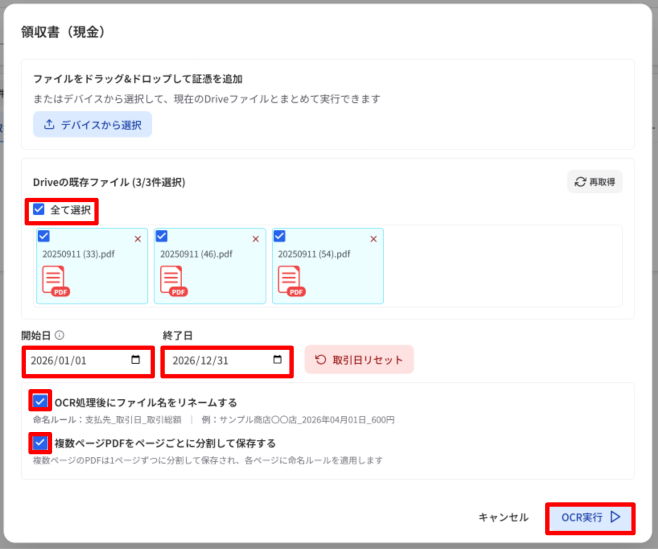The height and width of the screenshot is (549, 658).
Task: Remove file 20250911 (46).pdf with the red X
Action: point(256,239)
